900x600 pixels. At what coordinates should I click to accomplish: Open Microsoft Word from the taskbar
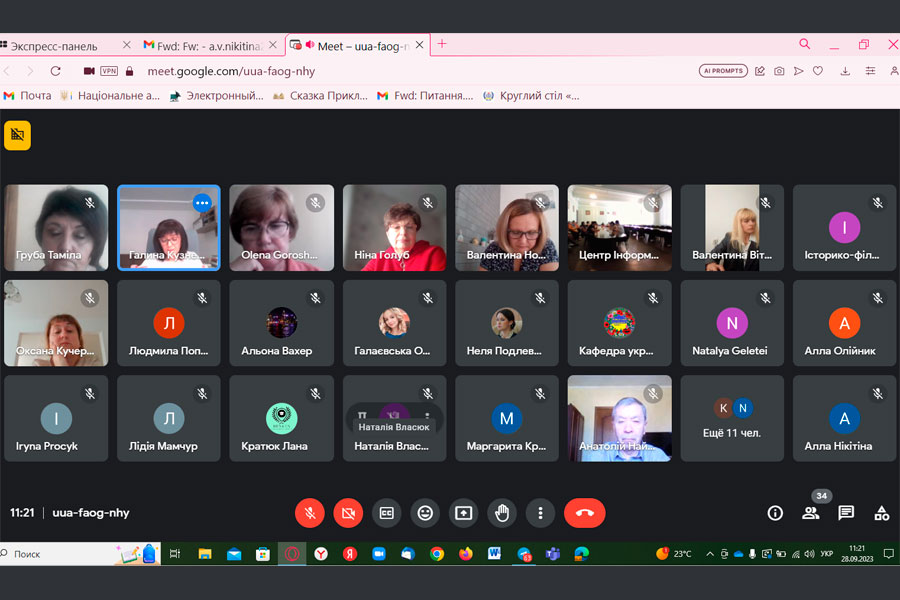(x=494, y=554)
